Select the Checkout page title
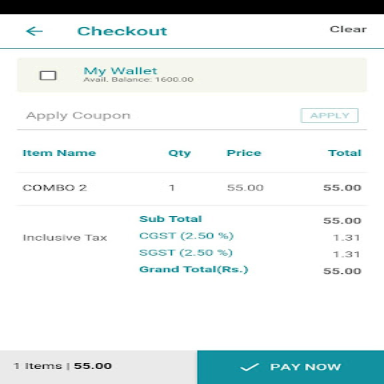 click(x=122, y=31)
